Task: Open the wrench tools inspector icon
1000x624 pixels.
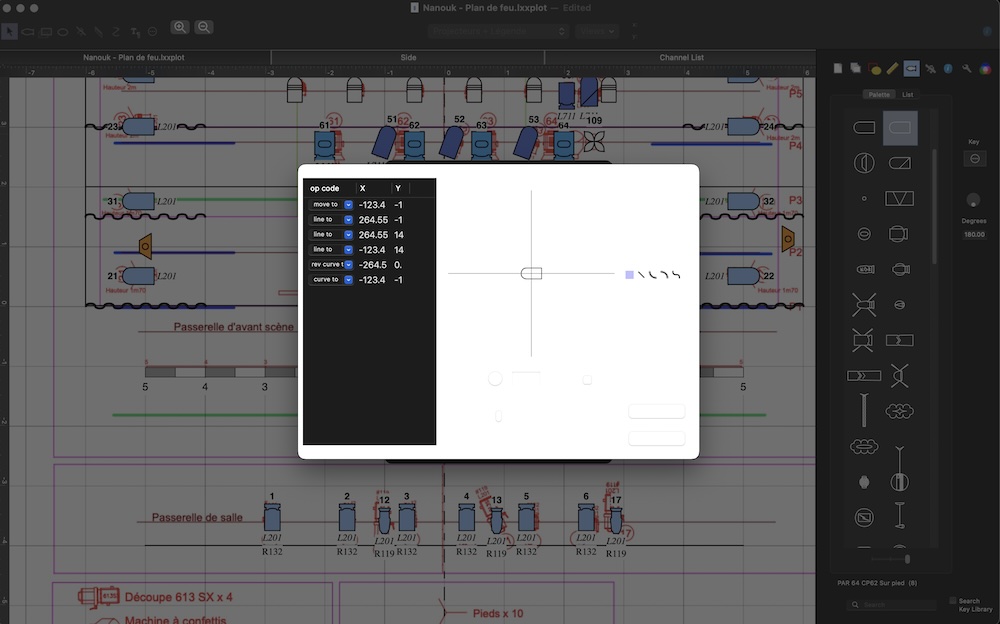Action: tap(967, 68)
